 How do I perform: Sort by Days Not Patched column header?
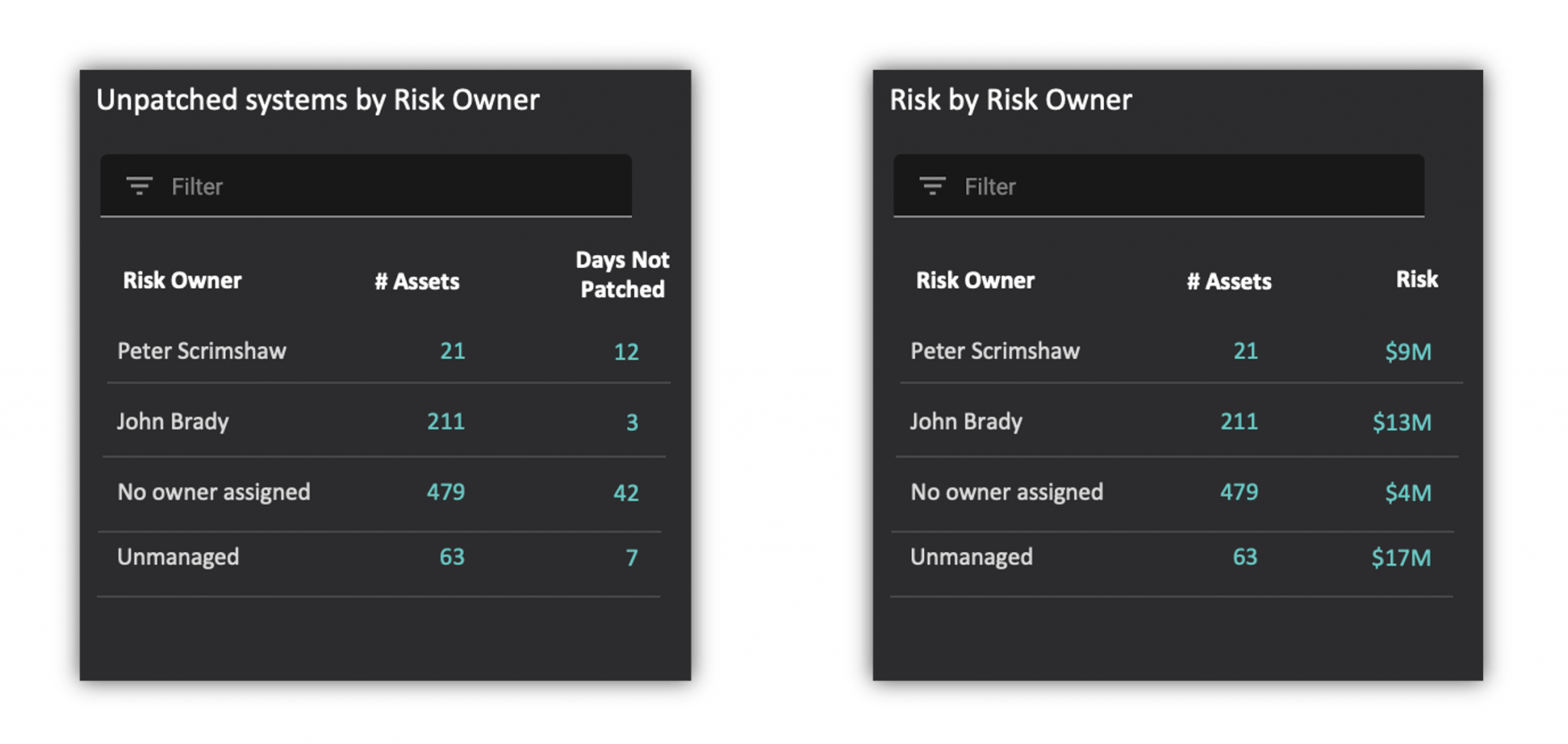click(x=622, y=275)
